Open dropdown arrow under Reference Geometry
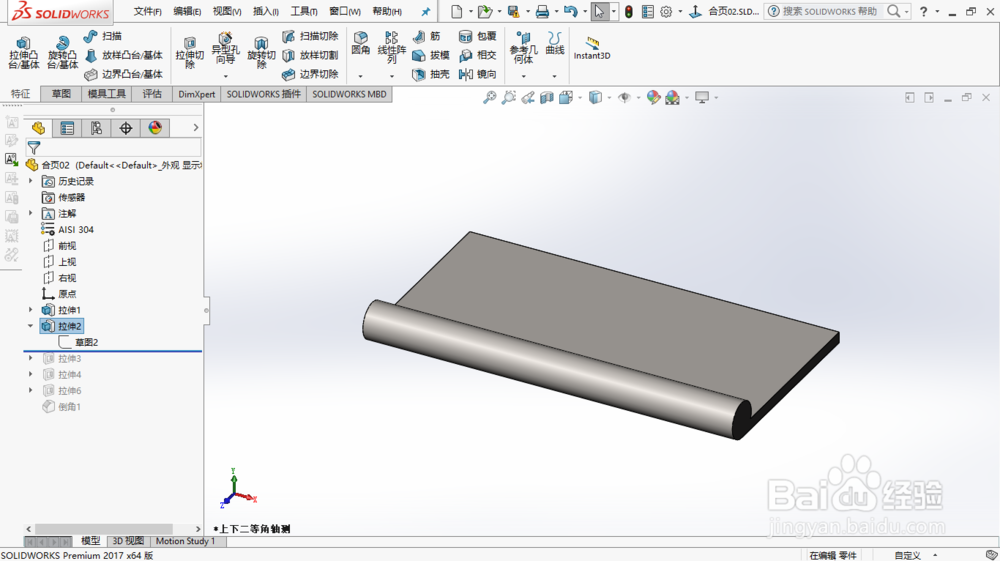 coord(523,76)
